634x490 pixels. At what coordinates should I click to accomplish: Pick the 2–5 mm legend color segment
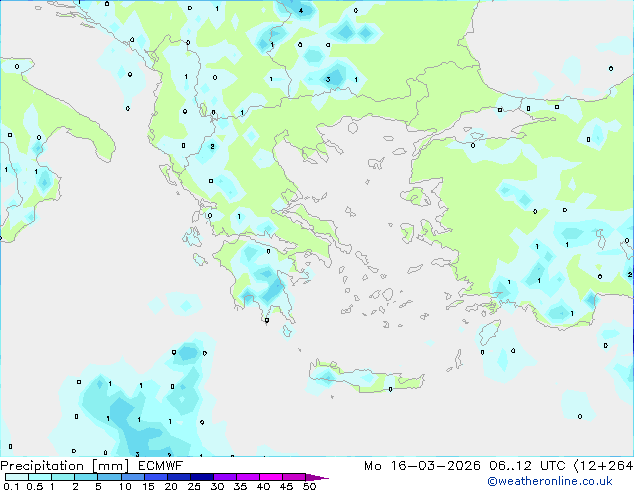click(86, 477)
